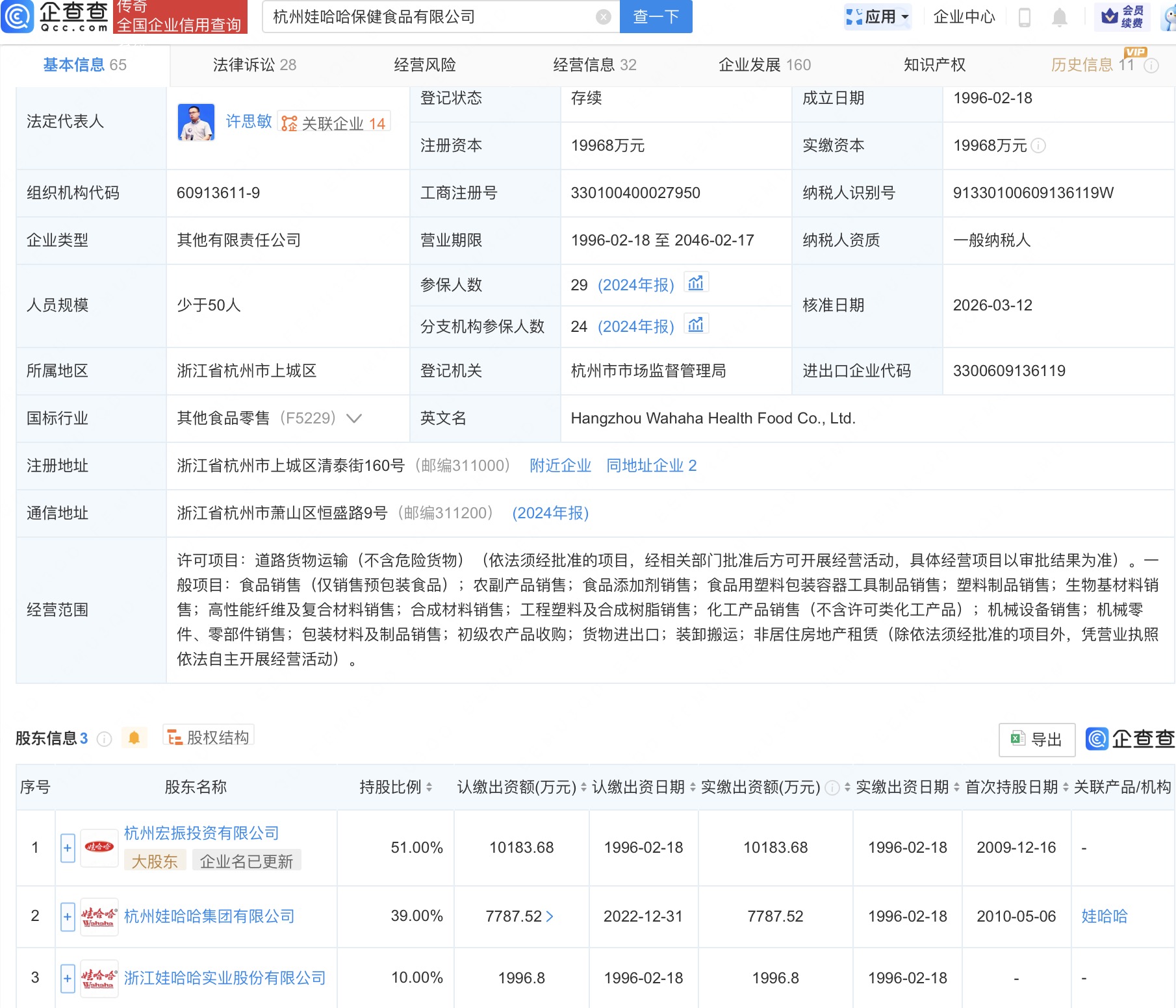Open the notification bell icon
Viewport: 1176px width, 1008px height.
click(1058, 18)
